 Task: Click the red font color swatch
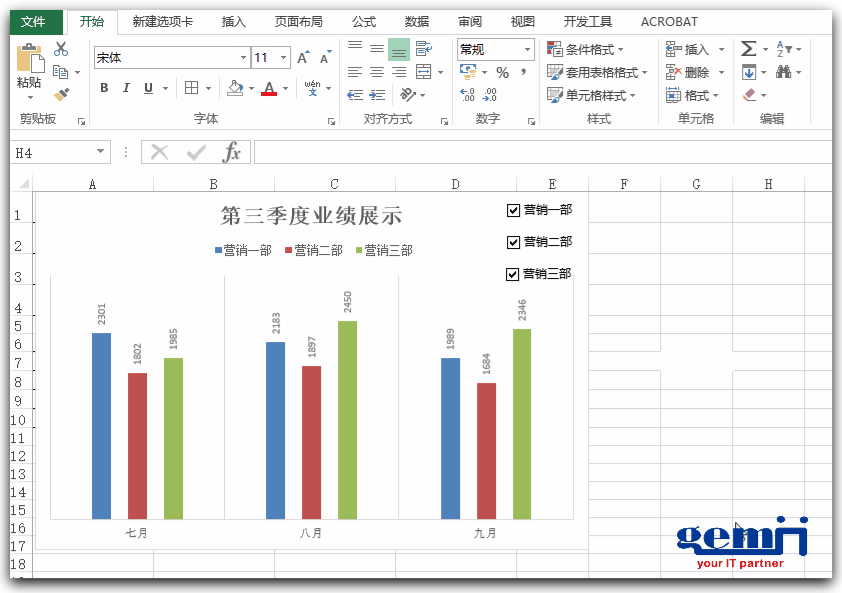click(x=268, y=89)
